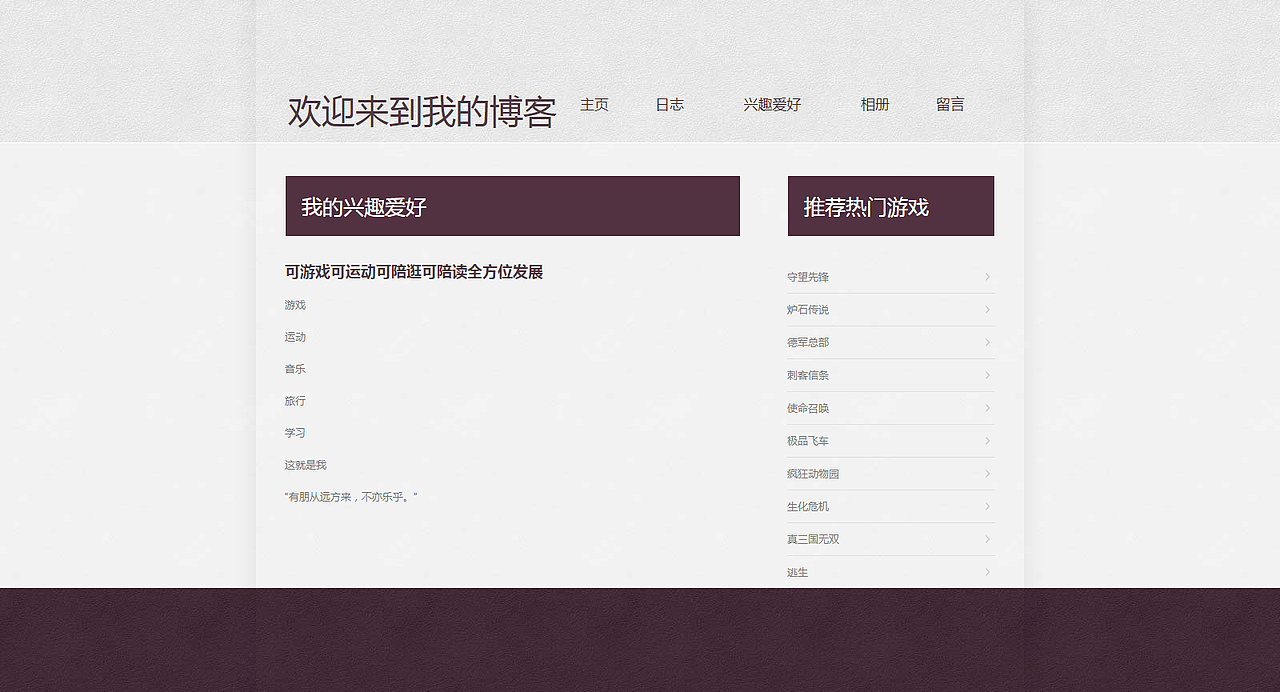
Task: Expand the 炉石传说 chevron arrow
Action: pyautogui.click(x=987, y=310)
